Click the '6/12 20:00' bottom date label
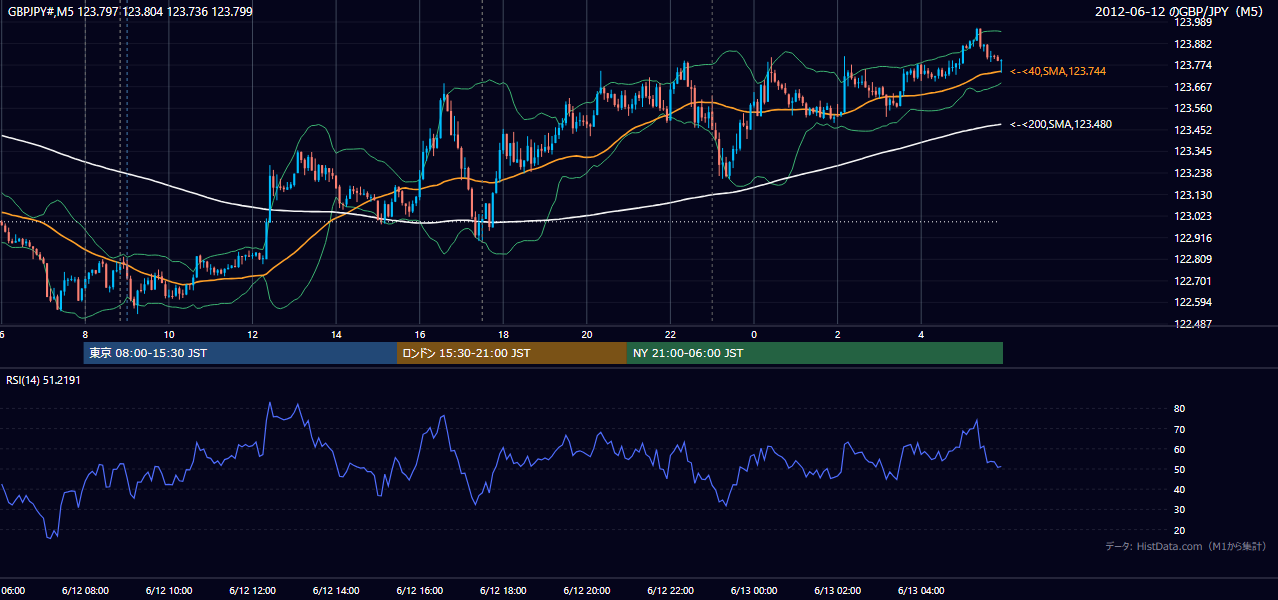The width and height of the screenshot is (1278, 600). 586,591
